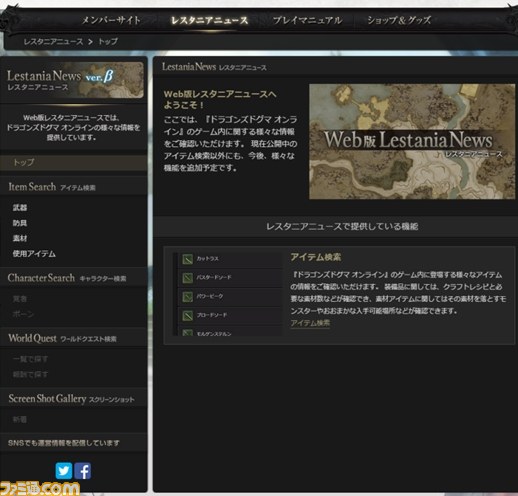Select the レスタニアニュース top menu tab
This screenshot has height=496, width=518.
pyautogui.click(x=210, y=21)
